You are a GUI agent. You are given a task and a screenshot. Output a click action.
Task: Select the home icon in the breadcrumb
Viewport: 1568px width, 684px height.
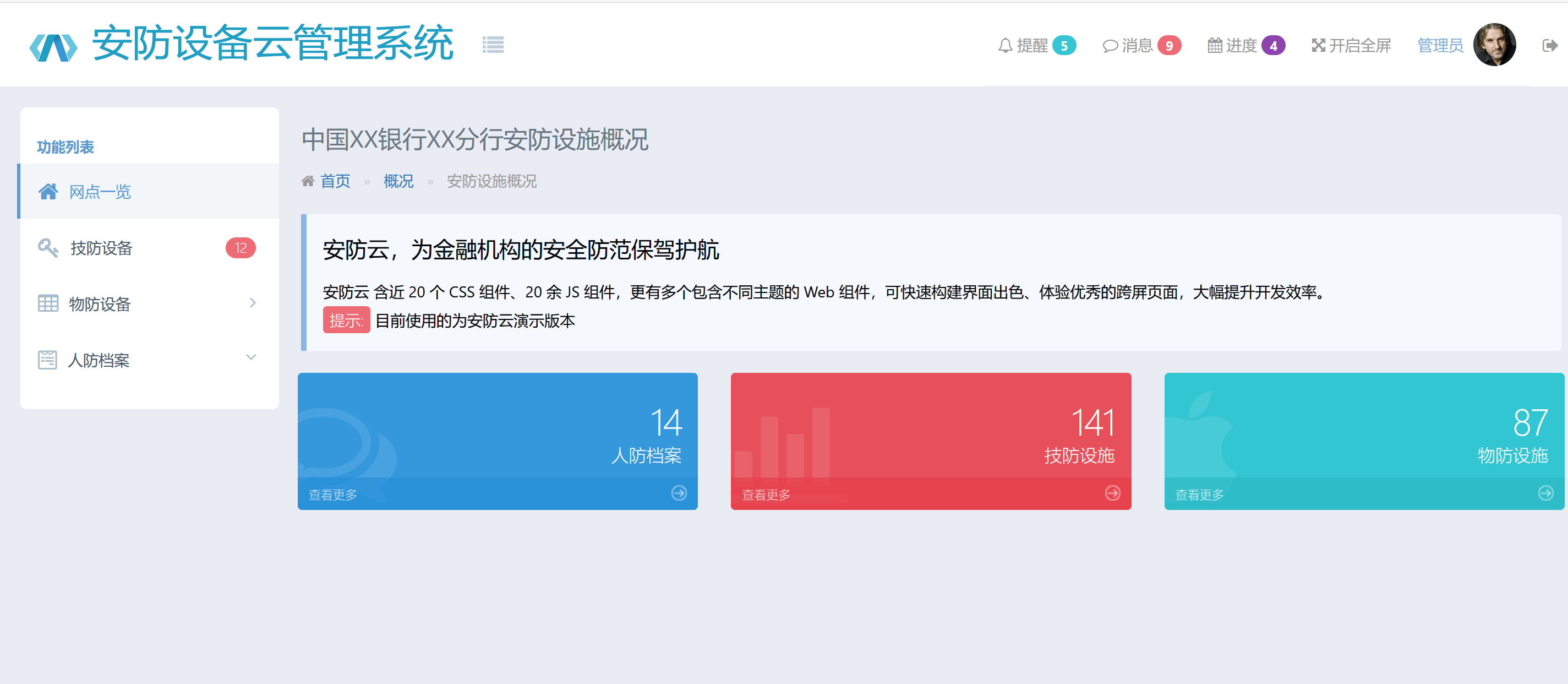click(308, 180)
